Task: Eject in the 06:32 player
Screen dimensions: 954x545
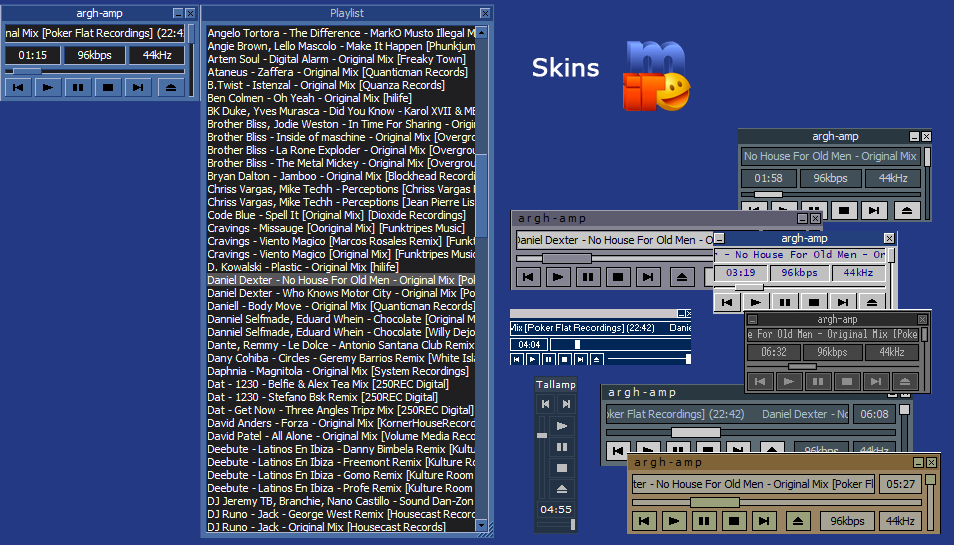Action: pyautogui.click(x=905, y=381)
